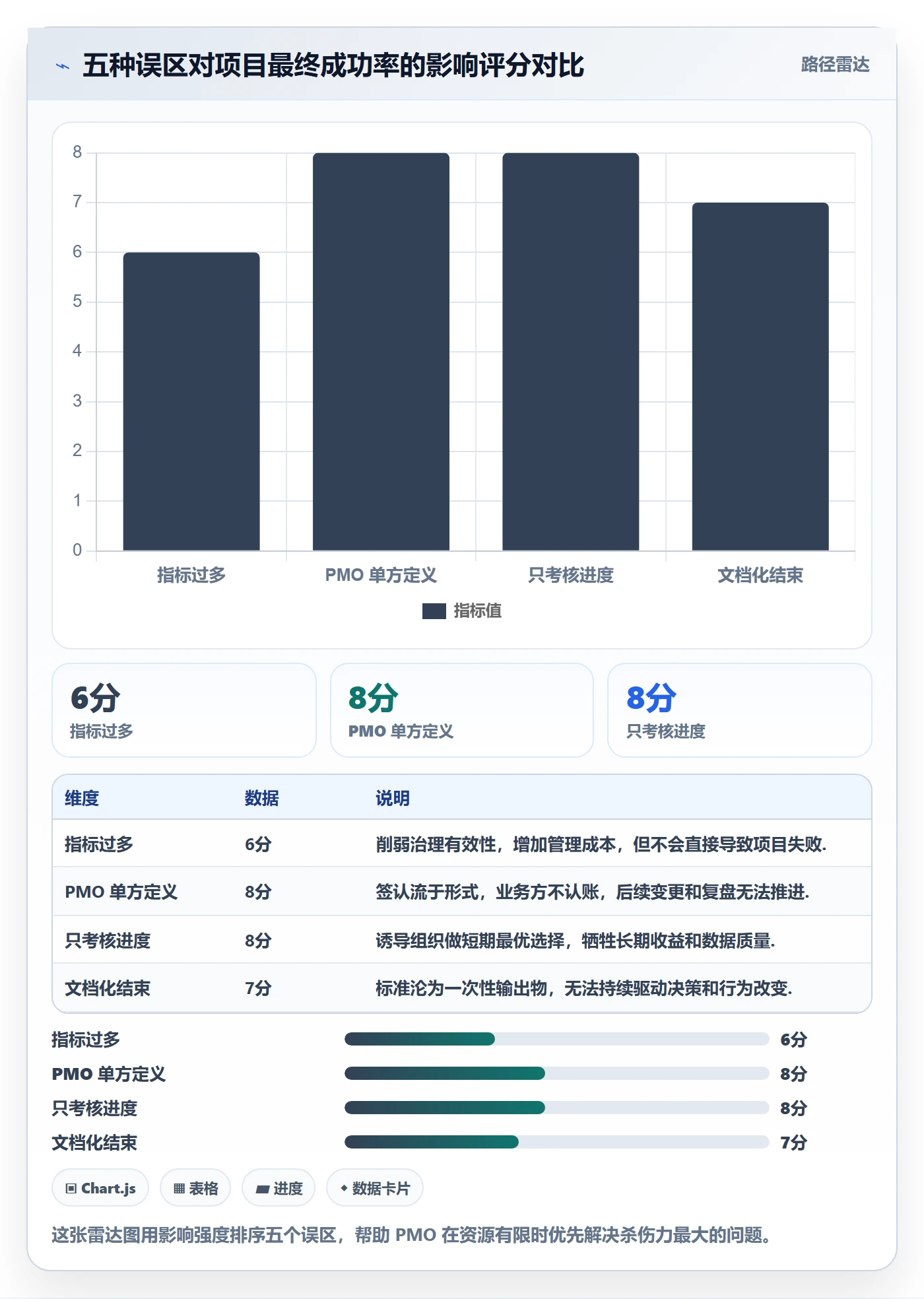Click the 表格 tag chip

point(195,1188)
